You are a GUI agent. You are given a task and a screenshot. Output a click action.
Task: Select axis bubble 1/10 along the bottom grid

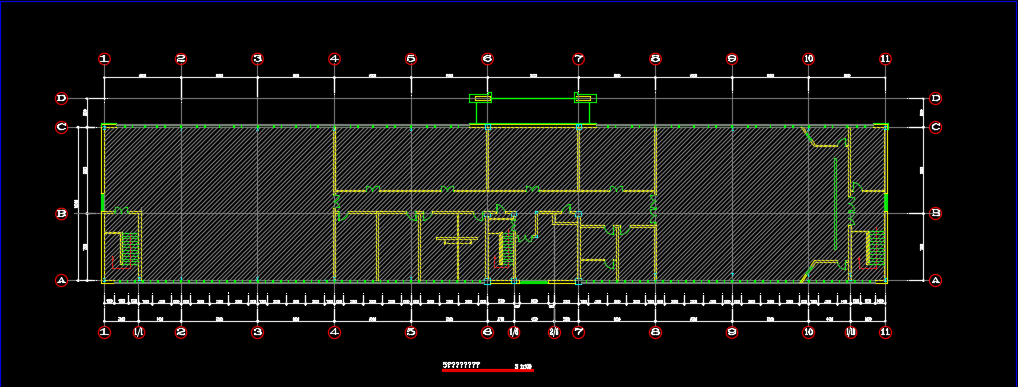point(851,332)
